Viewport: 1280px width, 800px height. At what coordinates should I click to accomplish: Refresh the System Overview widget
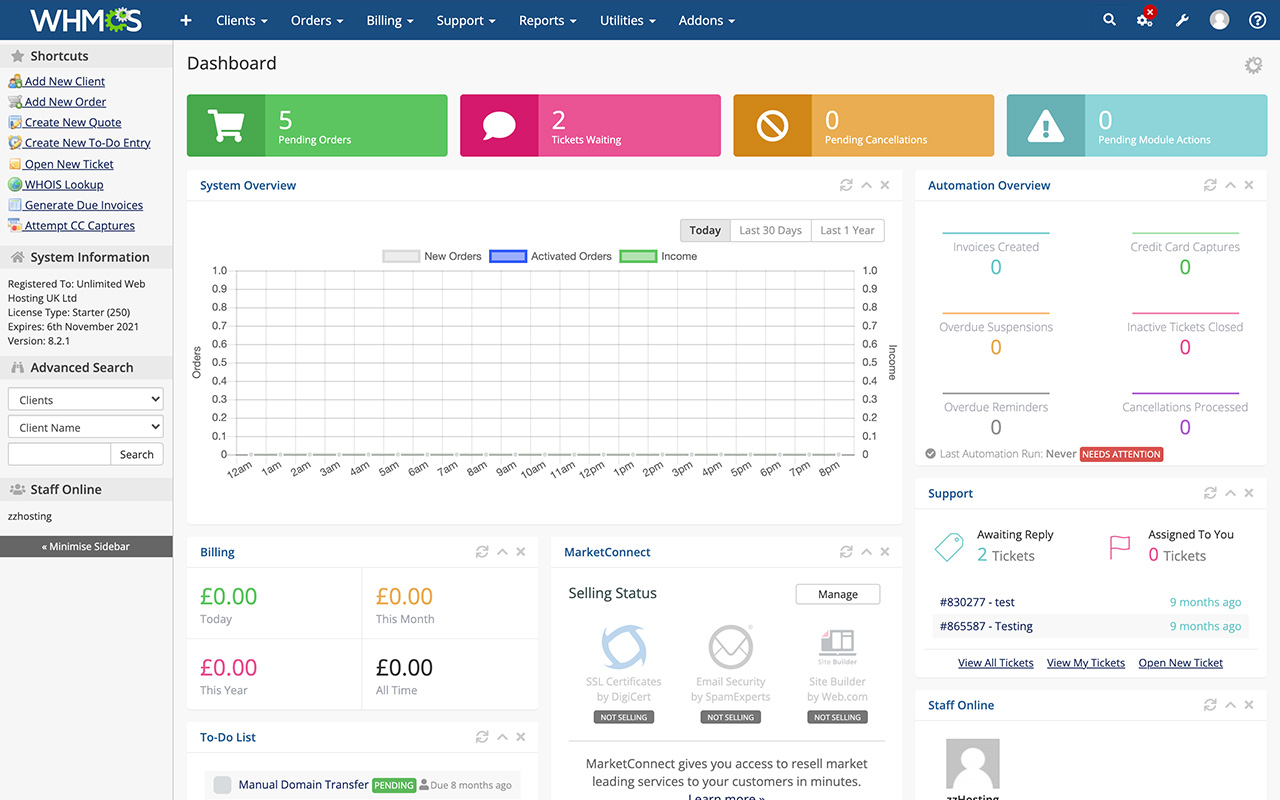(x=846, y=186)
